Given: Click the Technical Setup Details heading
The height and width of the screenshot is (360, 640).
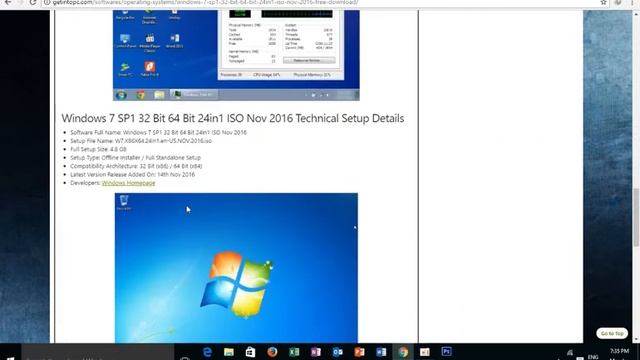Looking at the screenshot, I should click(x=233, y=118).
